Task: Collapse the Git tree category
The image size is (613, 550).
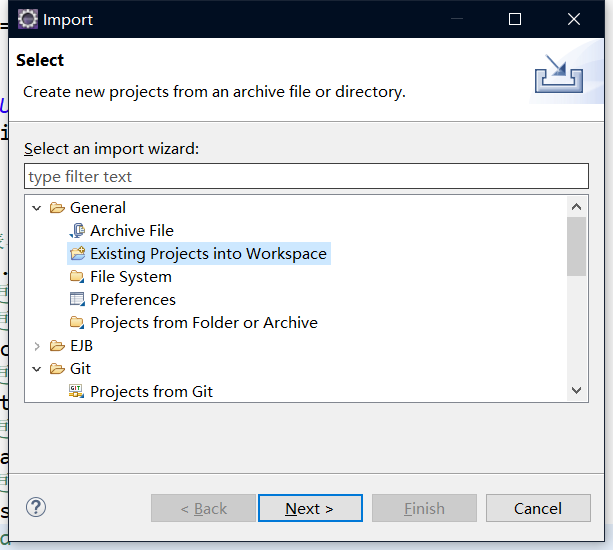Action: (38, 369)
